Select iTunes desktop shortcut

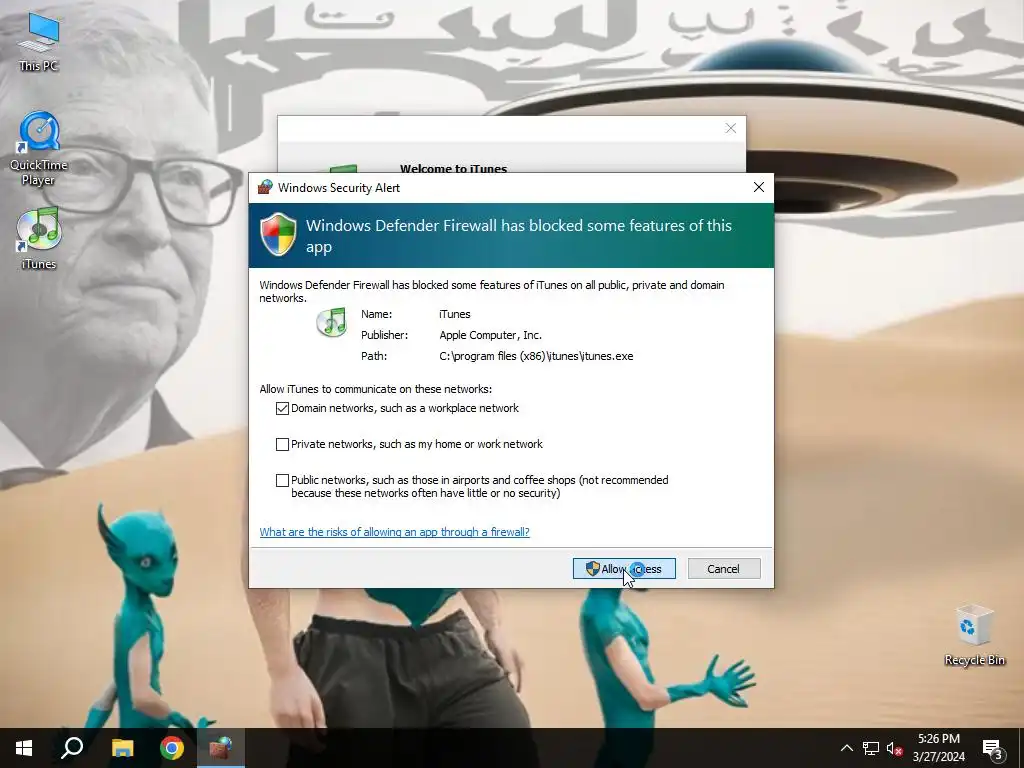[39, 238]
